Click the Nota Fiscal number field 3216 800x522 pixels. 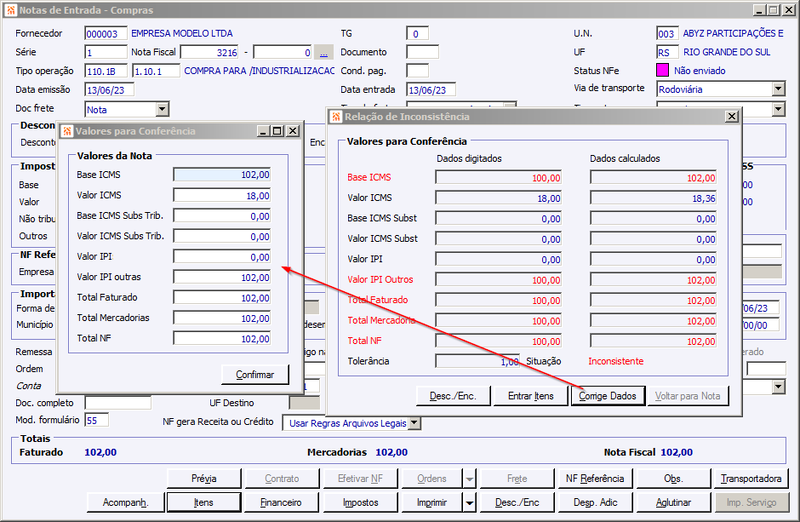click(210, 52)
